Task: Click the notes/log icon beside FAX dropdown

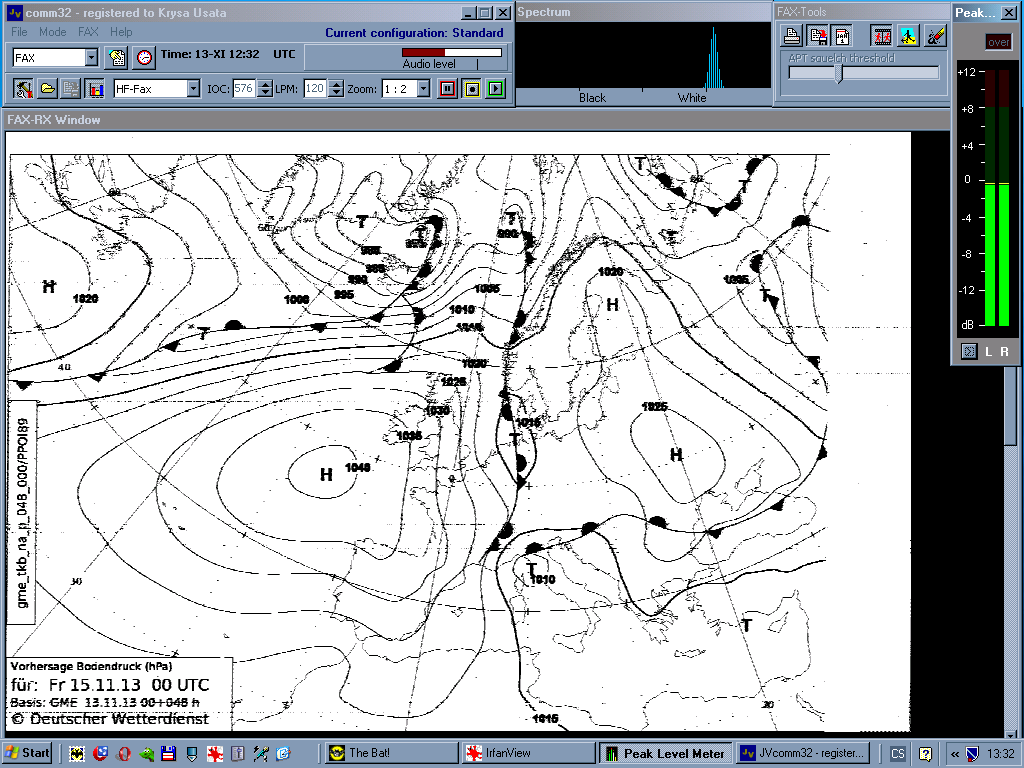Action: coord(117,57)
